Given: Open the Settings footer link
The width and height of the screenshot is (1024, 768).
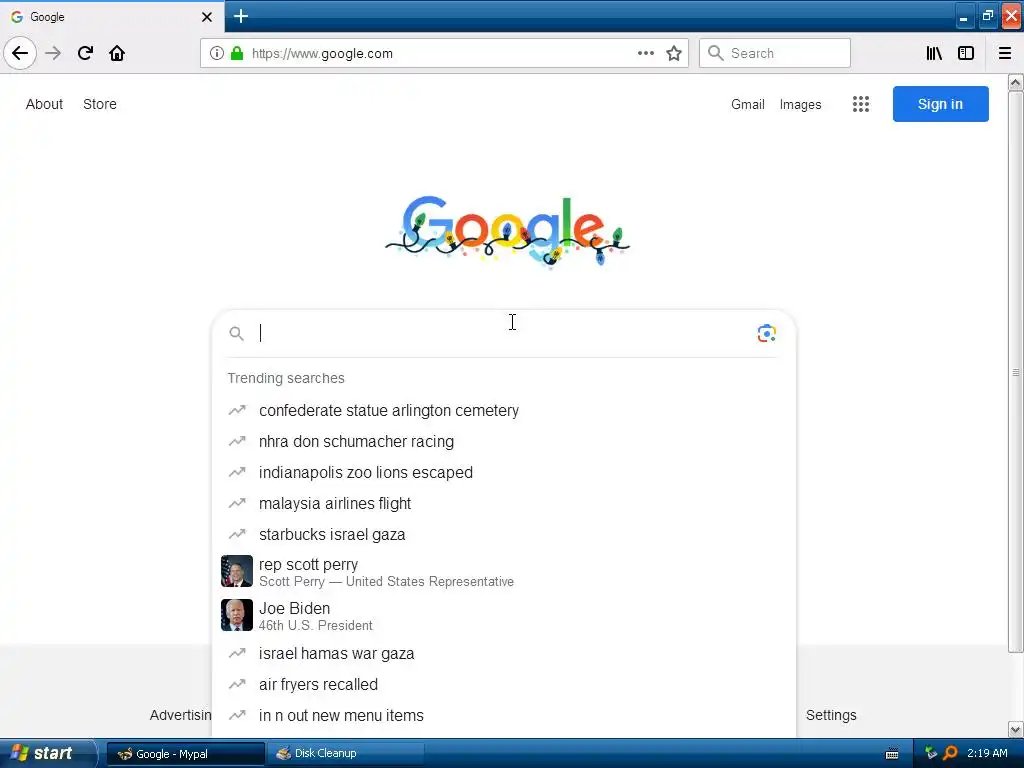Looking at the screenshot, I should click(831, 715).
